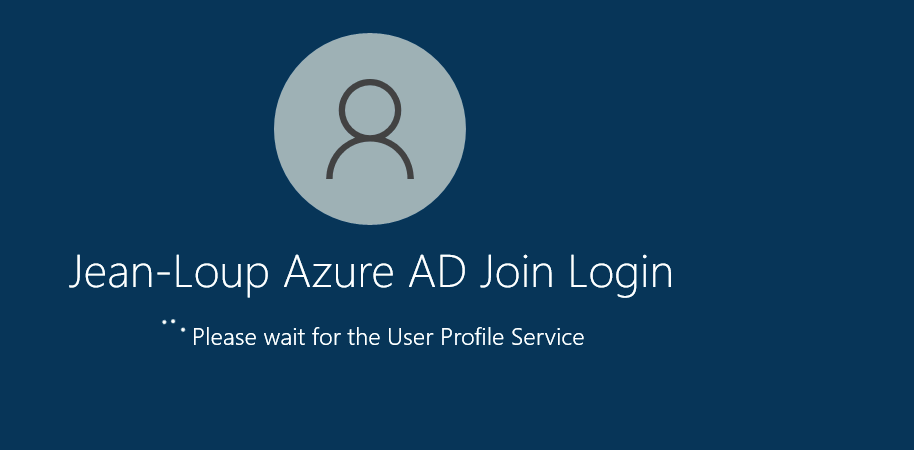Viewport: 914px width, 450px height.
Task: Click the head of the profile silhouette
Action: coord(370,109)
